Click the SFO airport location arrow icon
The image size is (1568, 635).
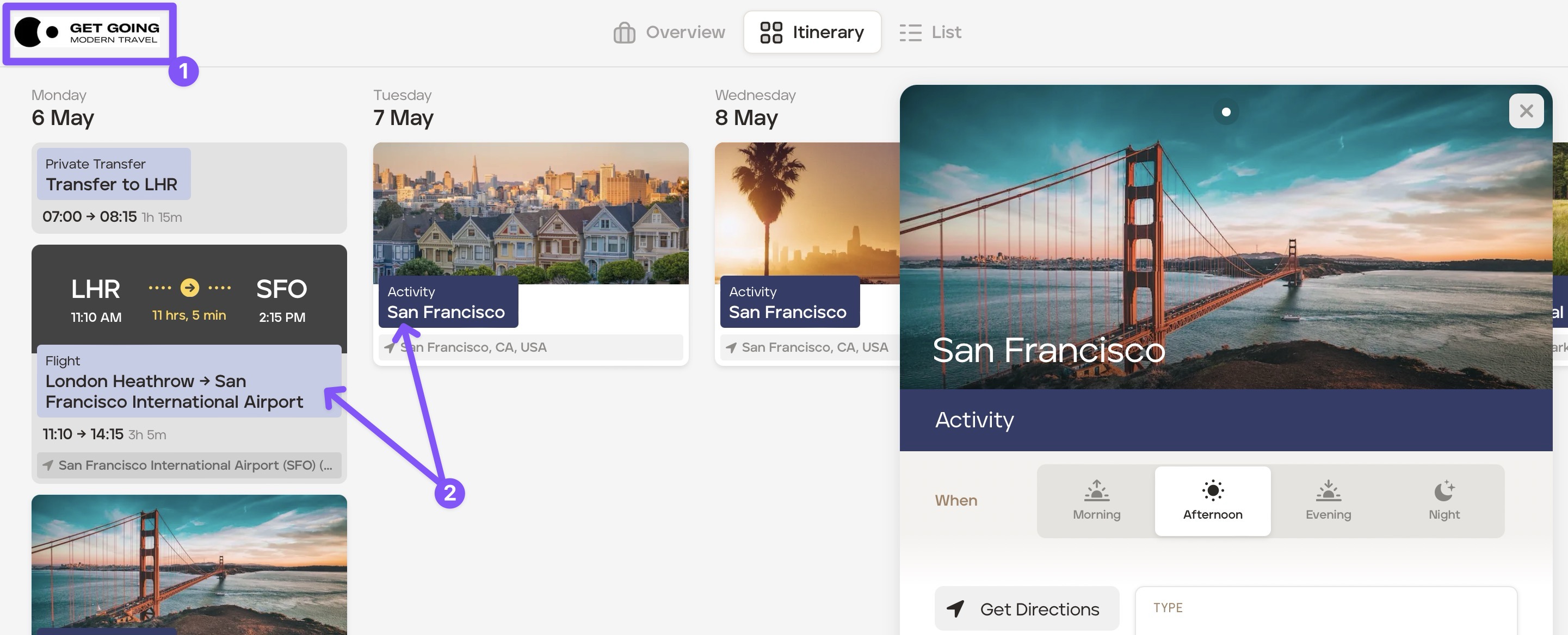[x=48, y=465]
